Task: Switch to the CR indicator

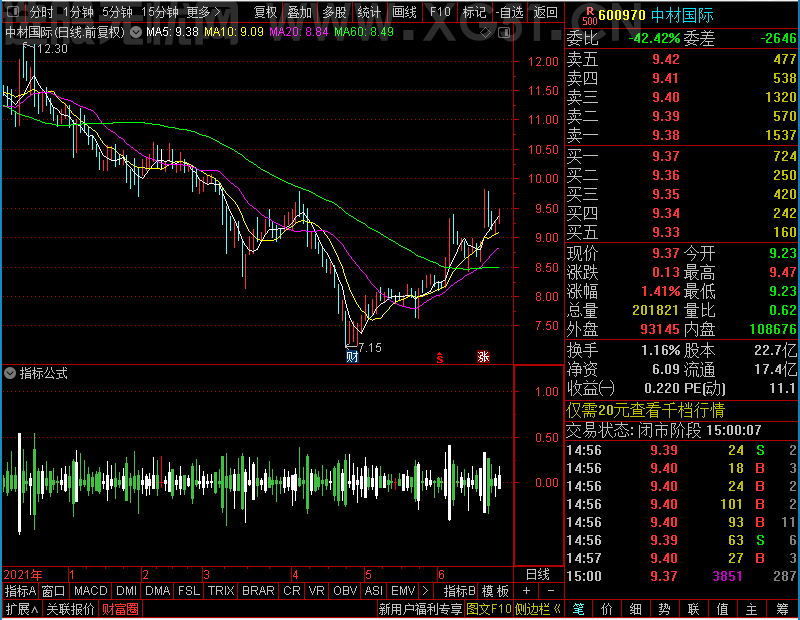Action: tap(291, 591)
